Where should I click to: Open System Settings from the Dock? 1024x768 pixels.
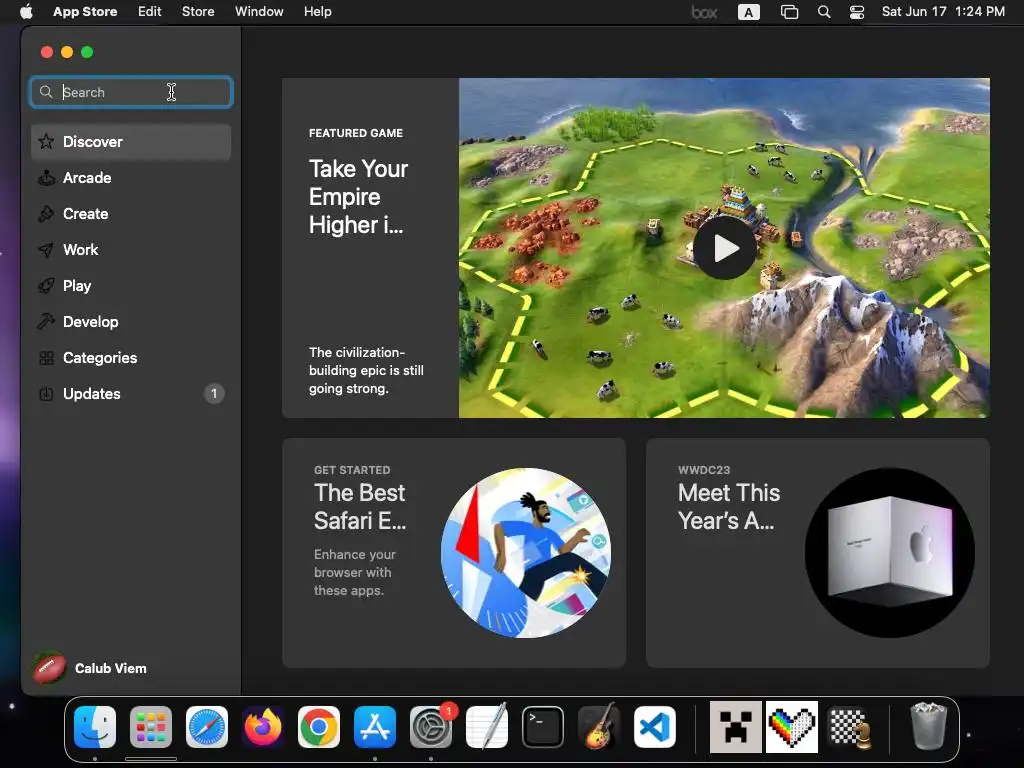[431, 727]
